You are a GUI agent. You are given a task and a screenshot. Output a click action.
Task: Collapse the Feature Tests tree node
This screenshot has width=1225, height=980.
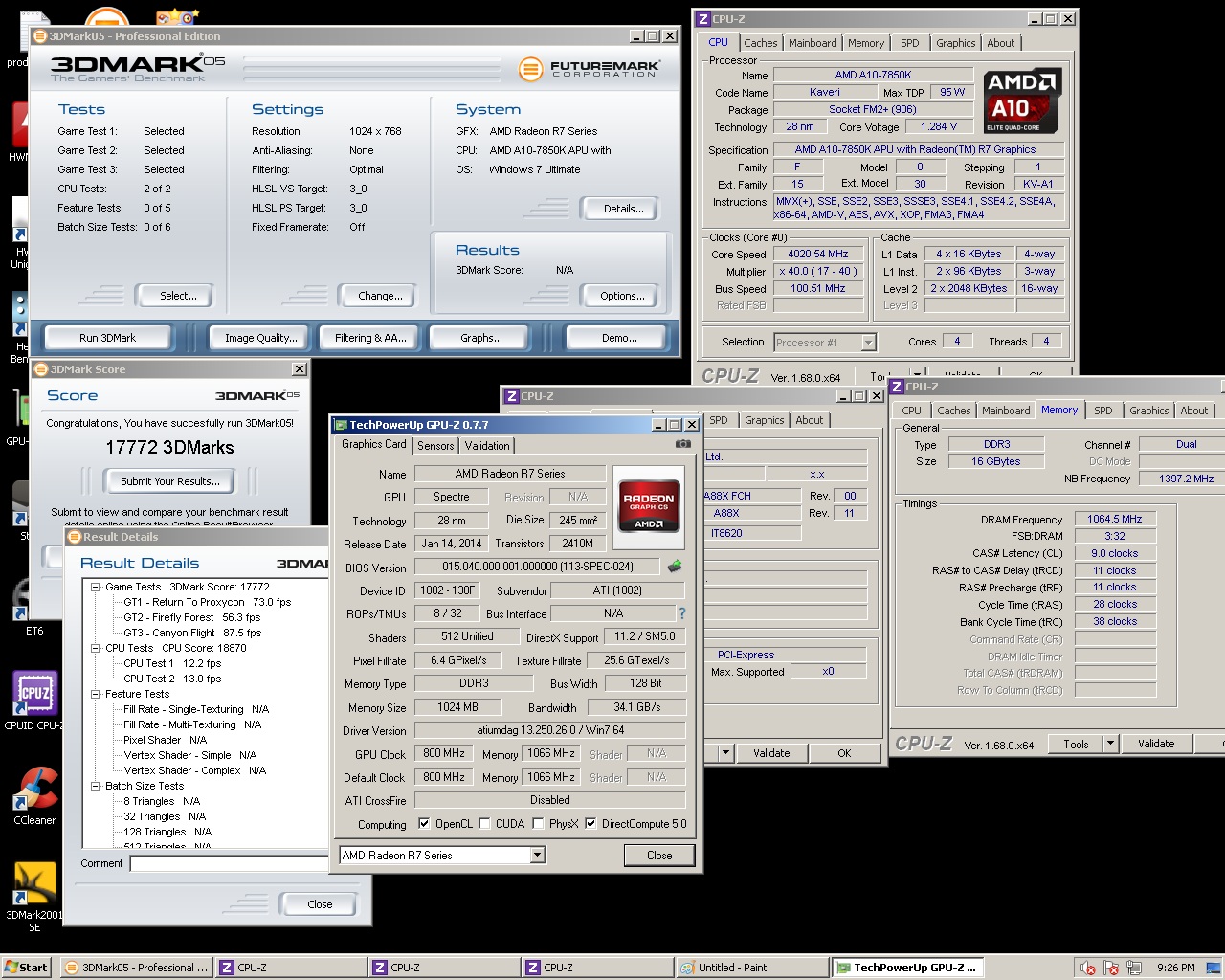pyautogui.click(x=96, y=694)
